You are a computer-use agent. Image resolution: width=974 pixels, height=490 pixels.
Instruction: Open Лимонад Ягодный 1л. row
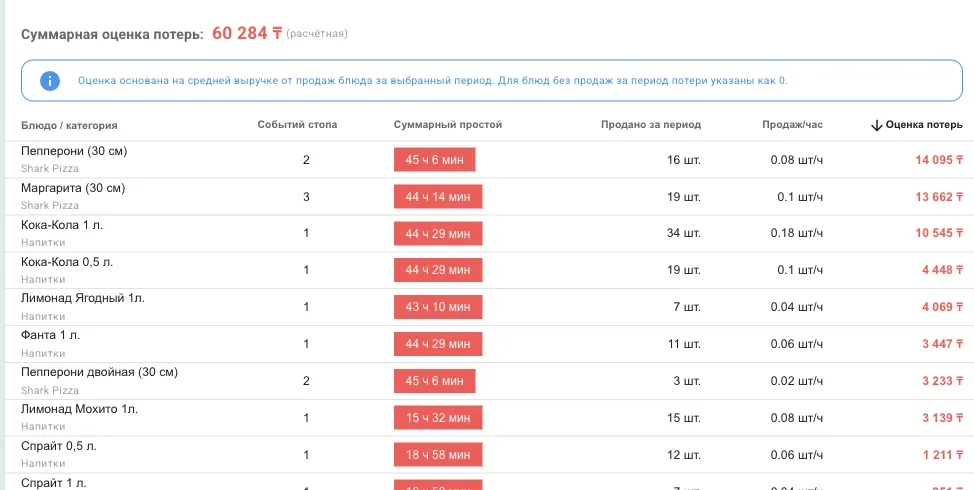click(487, 307)
